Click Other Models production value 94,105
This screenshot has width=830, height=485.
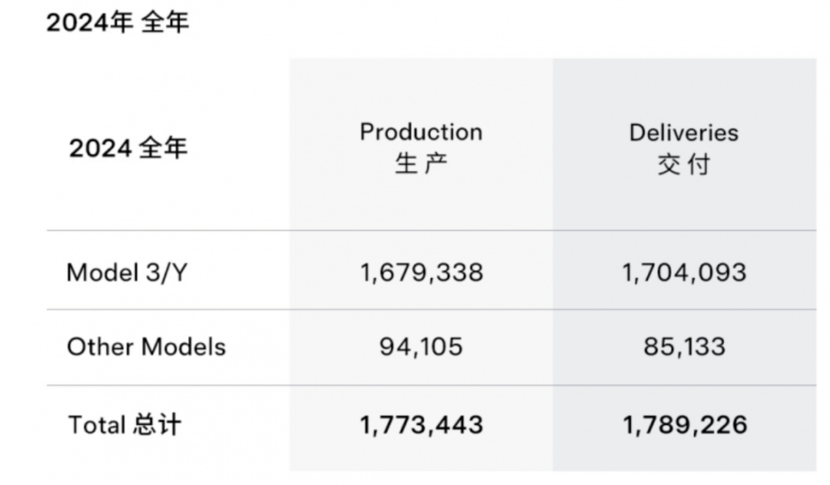(421, 347)
